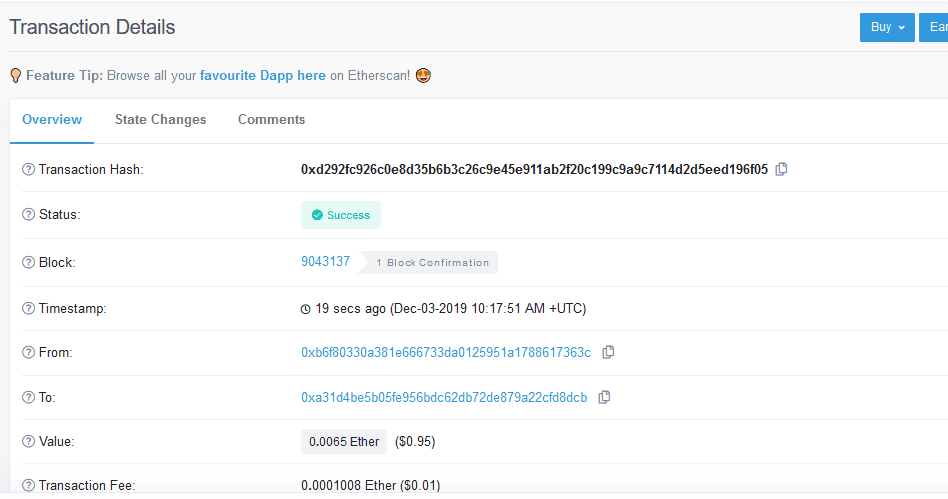
Task: Open block number 9043137 link
Action: click(x=325, y=262)
